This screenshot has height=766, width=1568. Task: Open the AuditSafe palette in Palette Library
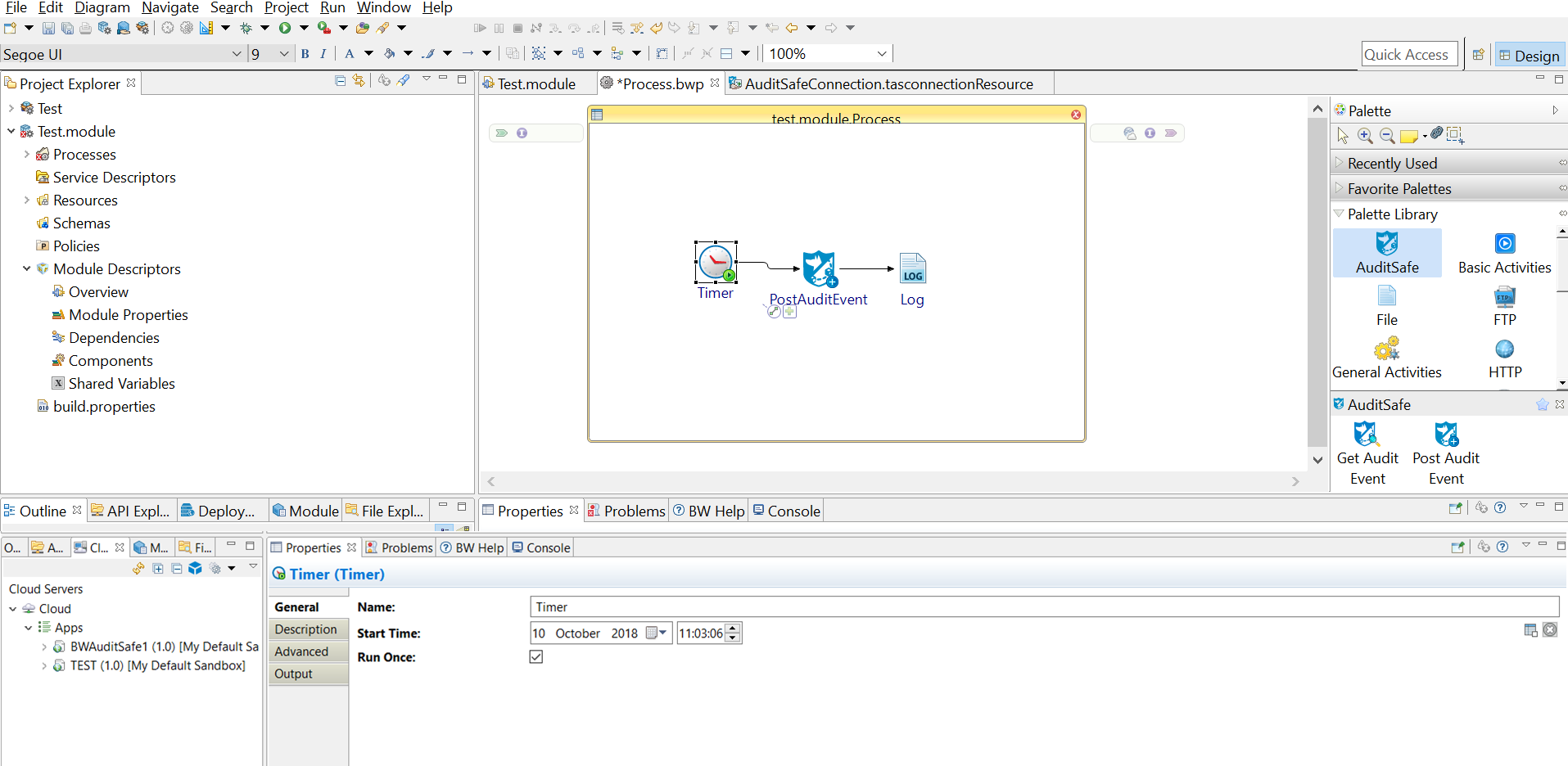1386,252
